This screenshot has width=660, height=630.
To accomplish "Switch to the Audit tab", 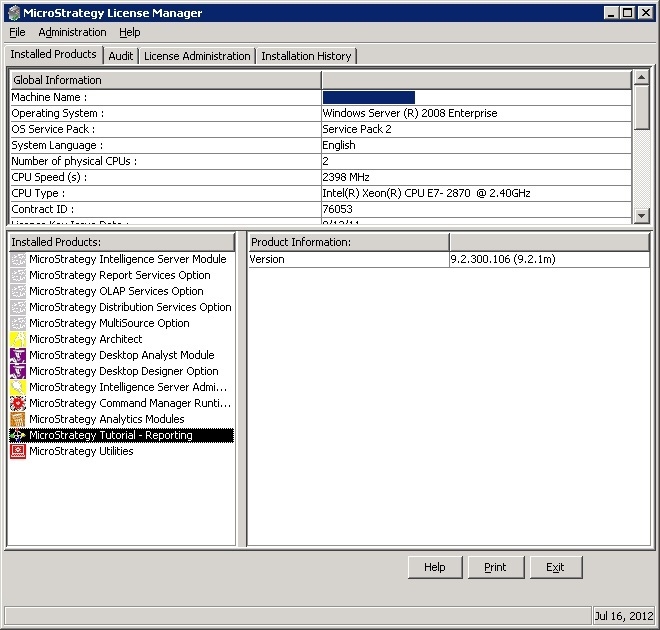I will click(121, 56).
